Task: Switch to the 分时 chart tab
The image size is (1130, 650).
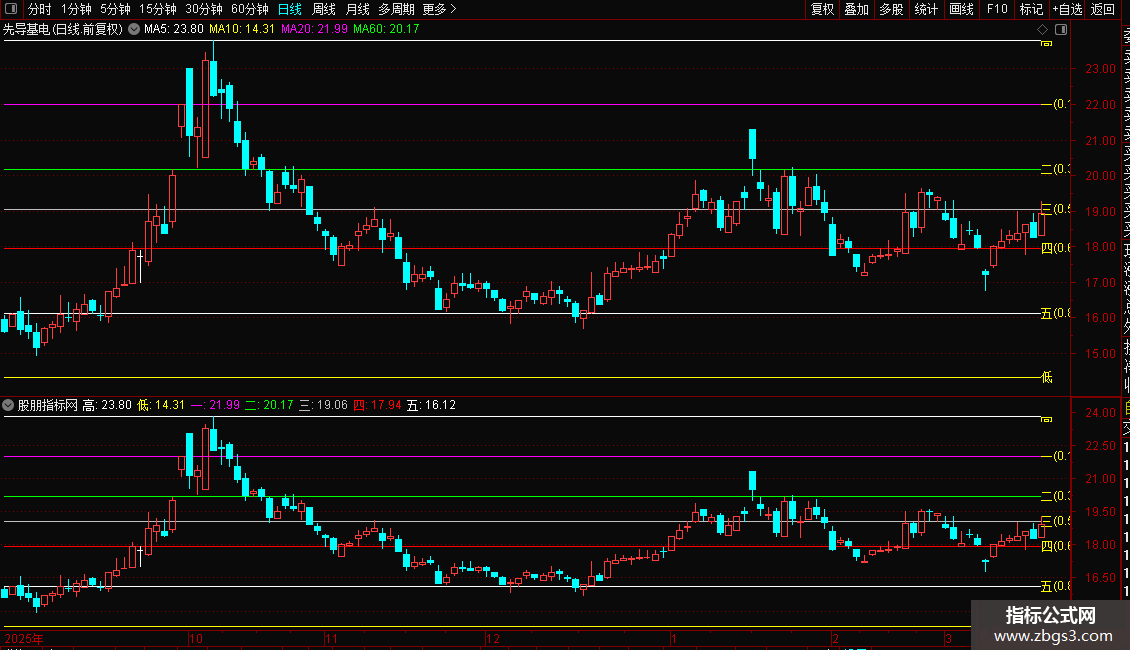Action: [x=40, y=9]
